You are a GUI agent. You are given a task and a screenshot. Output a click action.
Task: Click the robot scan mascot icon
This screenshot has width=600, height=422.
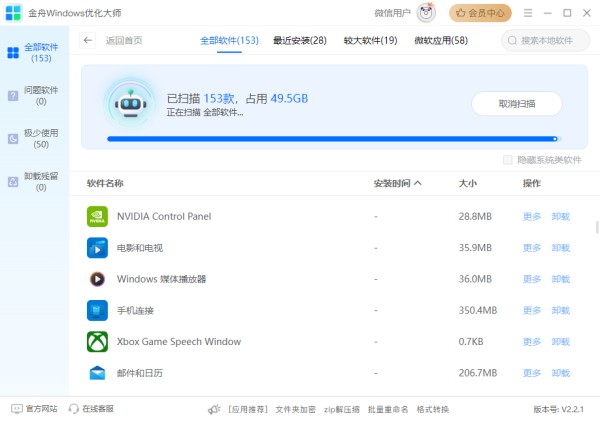tap(131, 103)
